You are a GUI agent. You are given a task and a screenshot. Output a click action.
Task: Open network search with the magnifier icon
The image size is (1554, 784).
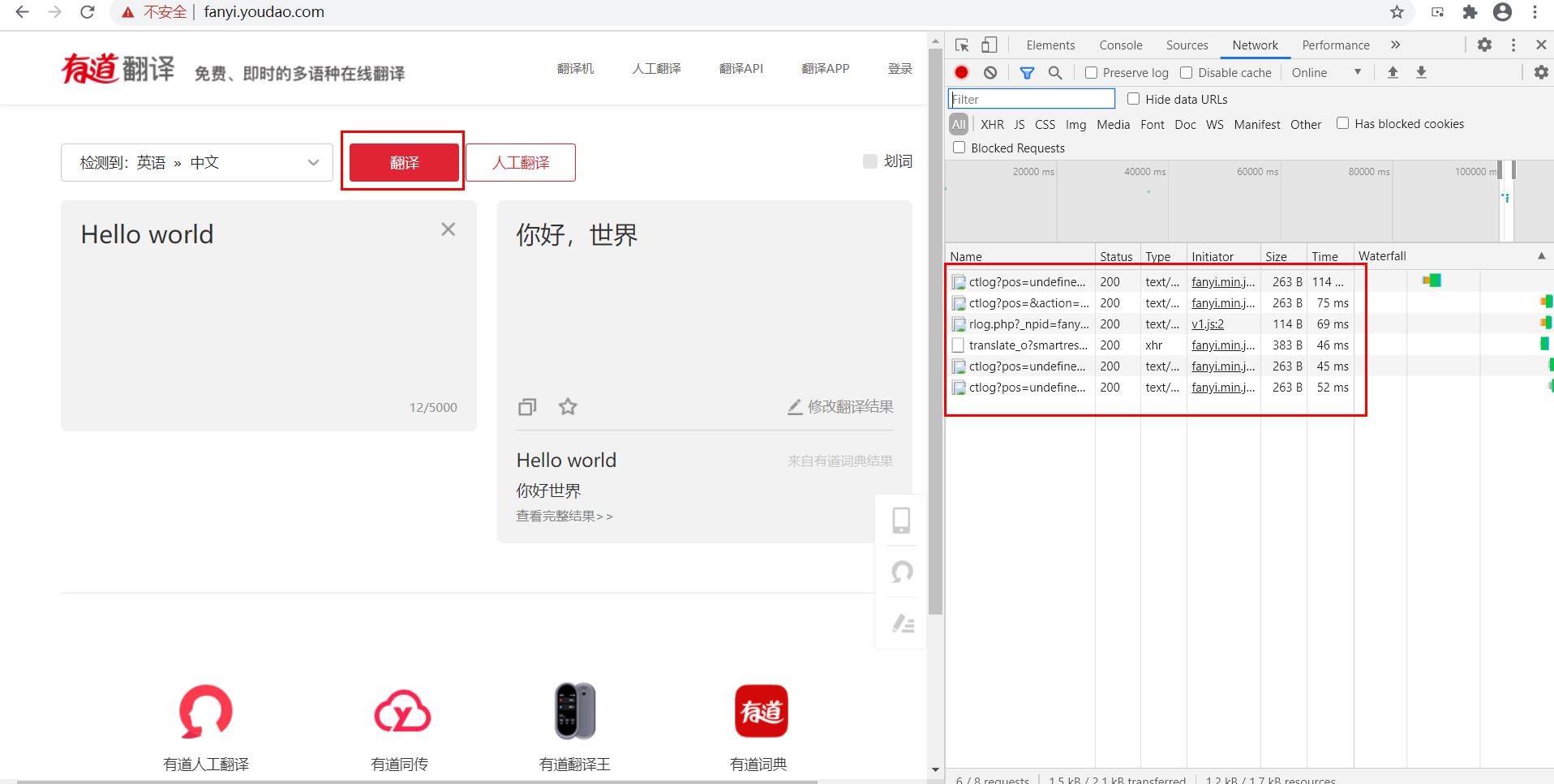(1055, 72)
